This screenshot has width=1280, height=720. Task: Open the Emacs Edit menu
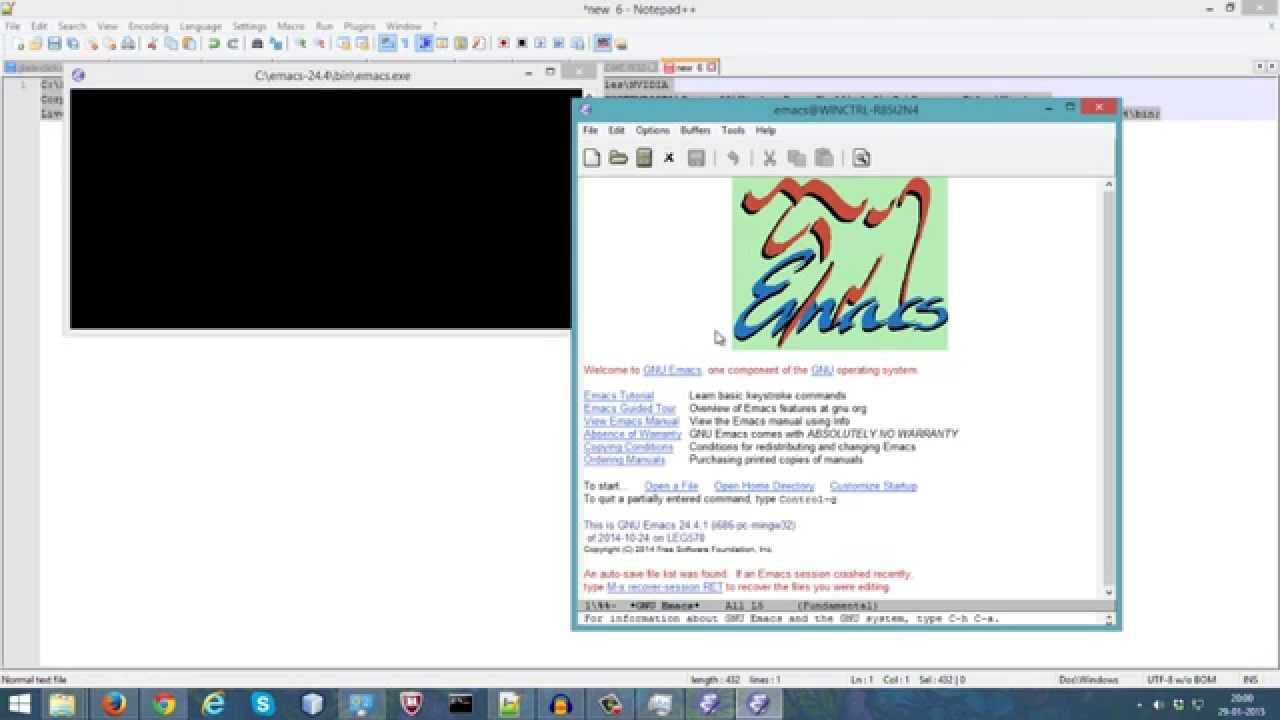click(616, 131)
